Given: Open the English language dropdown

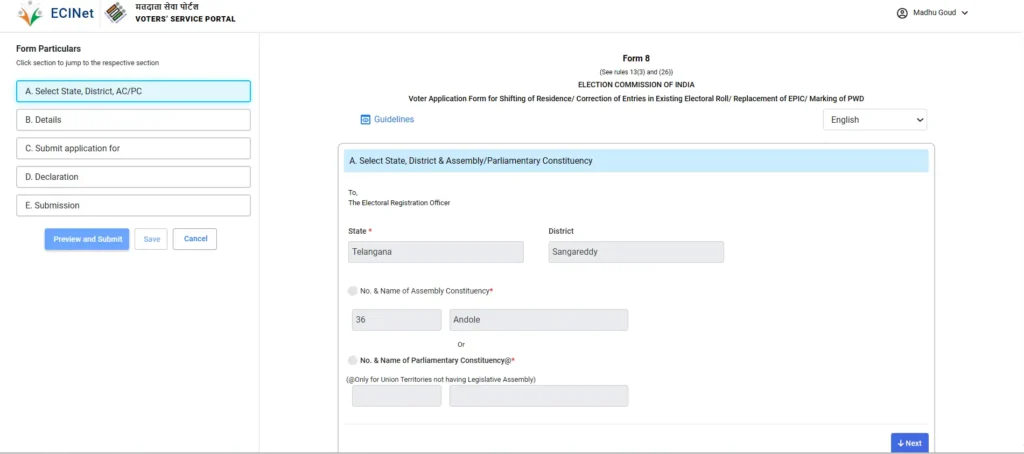Looking at the screenshot, I should (874, 120).
